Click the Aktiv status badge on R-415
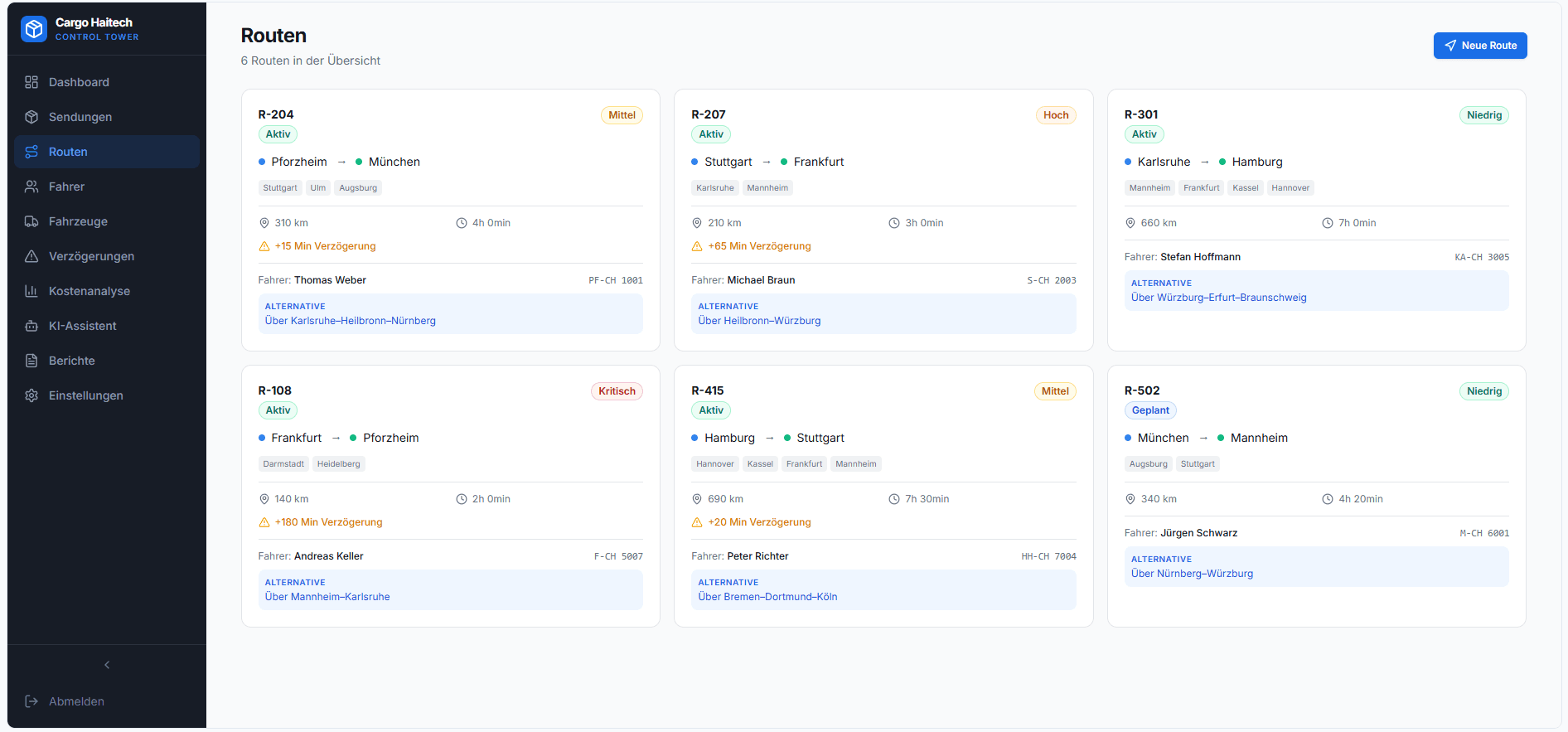 point(711,410)
